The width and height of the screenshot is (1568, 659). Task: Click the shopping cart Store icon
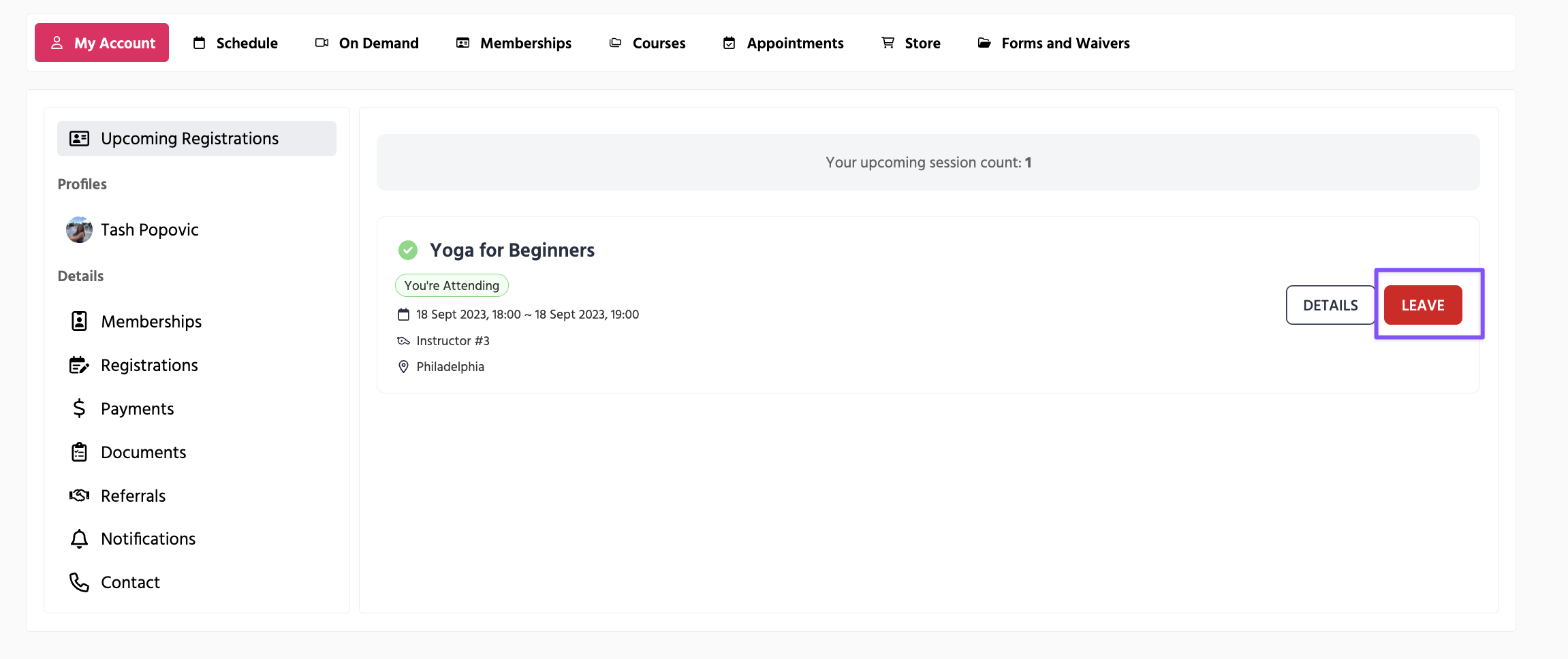point(888,43)
